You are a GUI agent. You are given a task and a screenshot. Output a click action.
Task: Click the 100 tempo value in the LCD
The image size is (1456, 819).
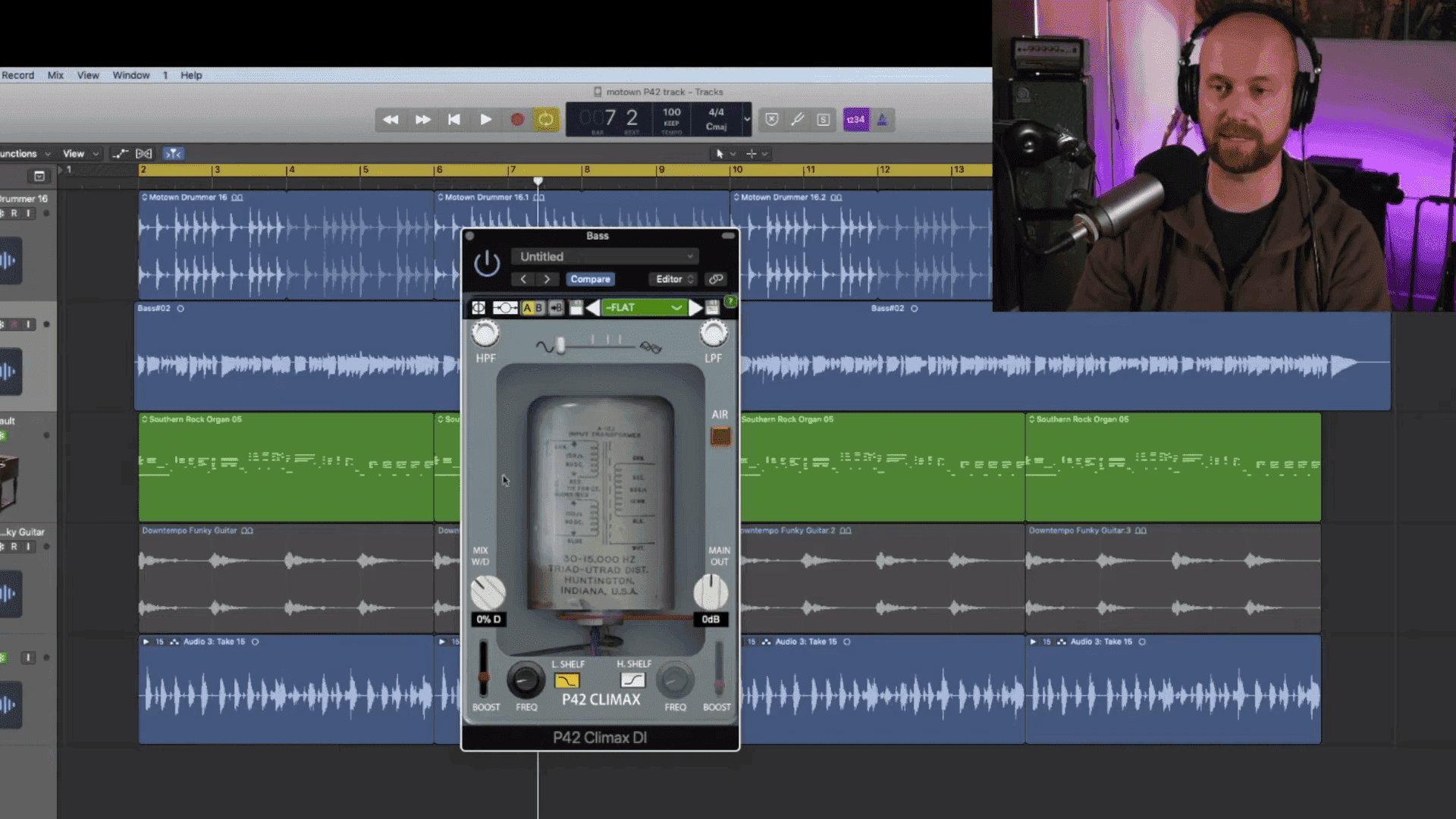tap(672, 112)
